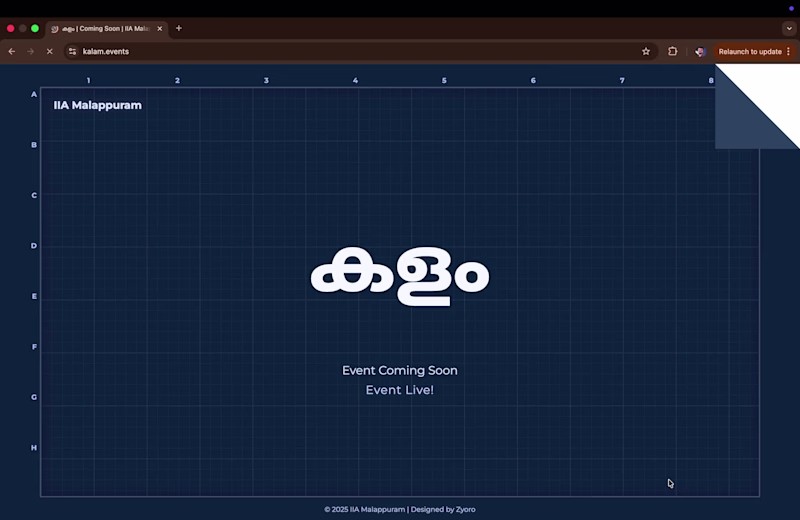Bookmark this page with the star icon
This screenshot has width=800, height=520.
646,52
